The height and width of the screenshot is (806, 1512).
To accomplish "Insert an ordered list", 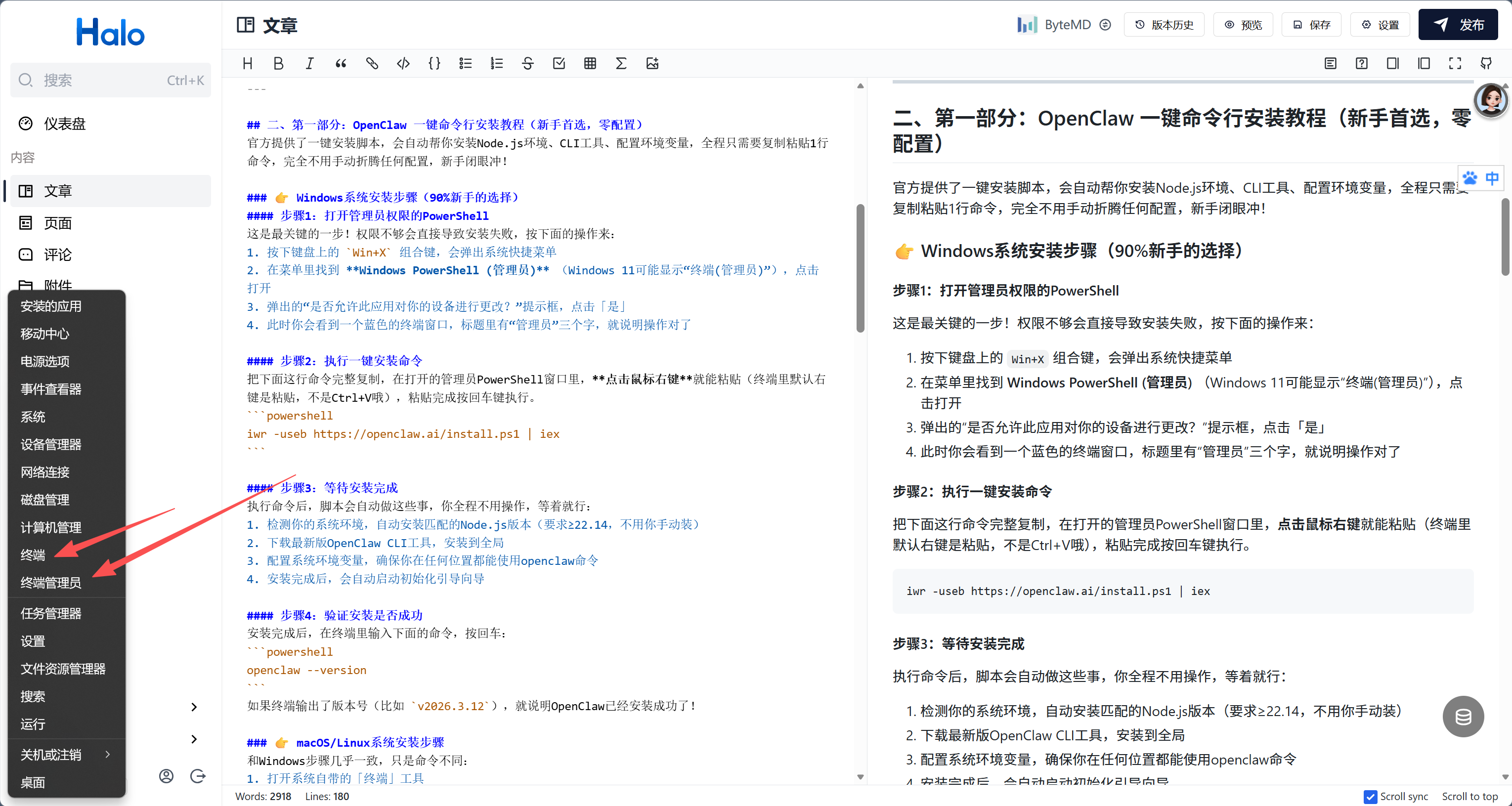I will (497, 63).
